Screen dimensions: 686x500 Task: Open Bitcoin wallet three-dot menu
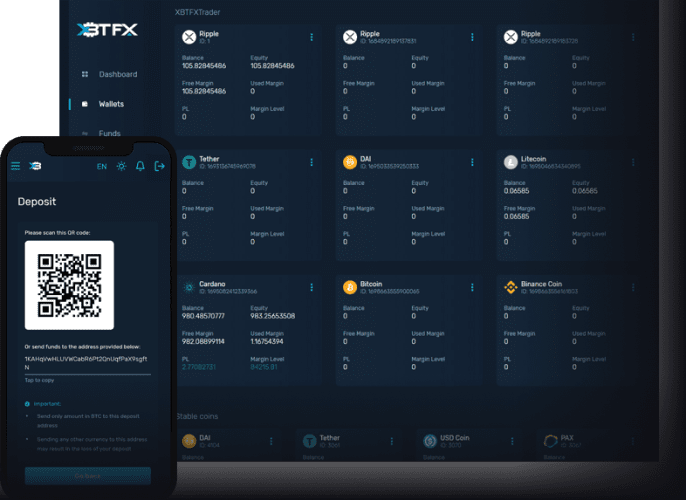pyautogui.click(x=472, y=287)
